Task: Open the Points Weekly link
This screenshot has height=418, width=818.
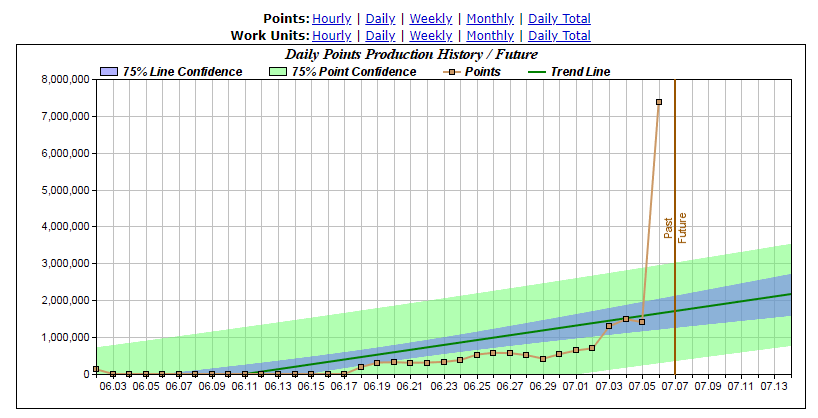Action: pos(430,19)
